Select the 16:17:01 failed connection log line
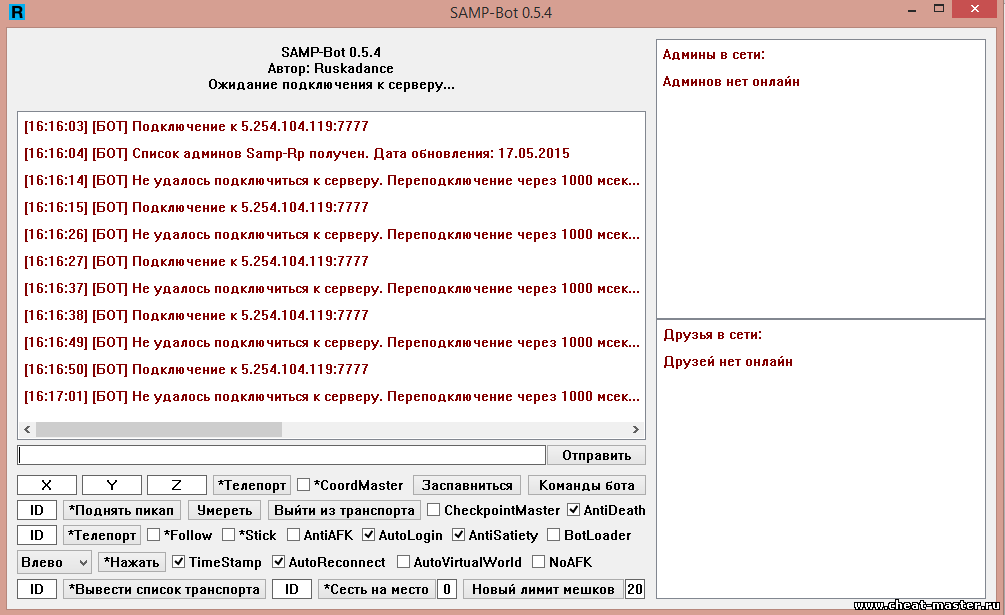 tap(331, 396)
